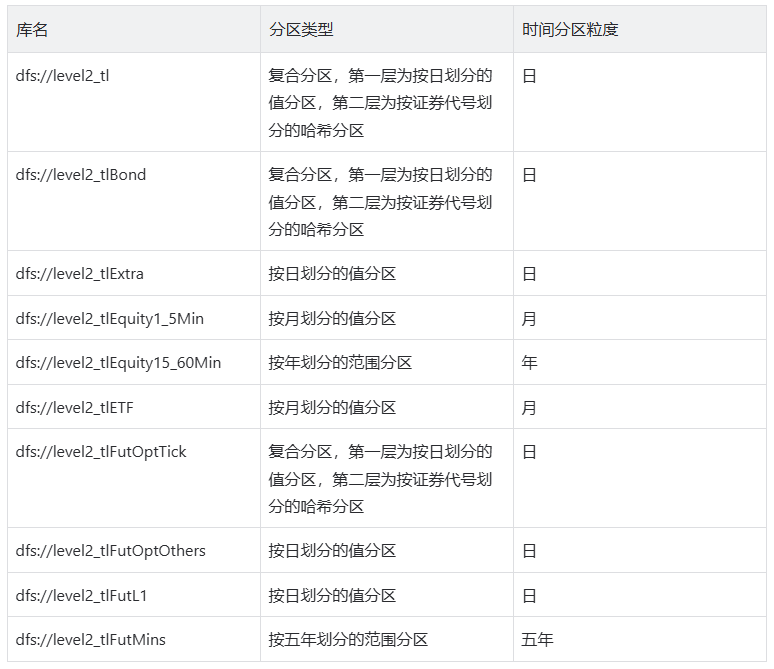Click the dfs://level2_tlEquity1_5Min cell
Image resolution: width=774 pixels, height=669 pixels.
(110, 319)
